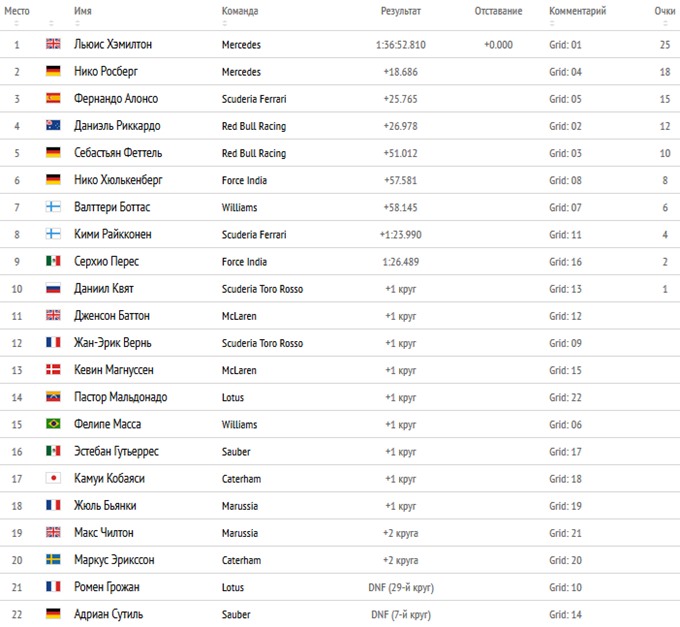Sort table by Имя column header
Image resolution: width=680 pixels, height=627 pixels.
(82, 11)
